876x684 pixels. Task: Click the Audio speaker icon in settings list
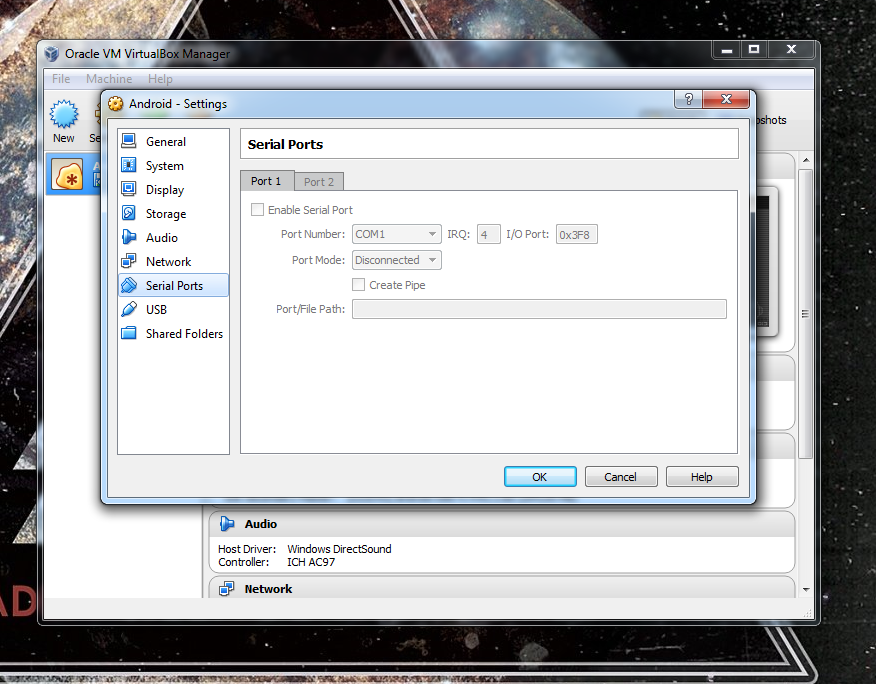128,237
